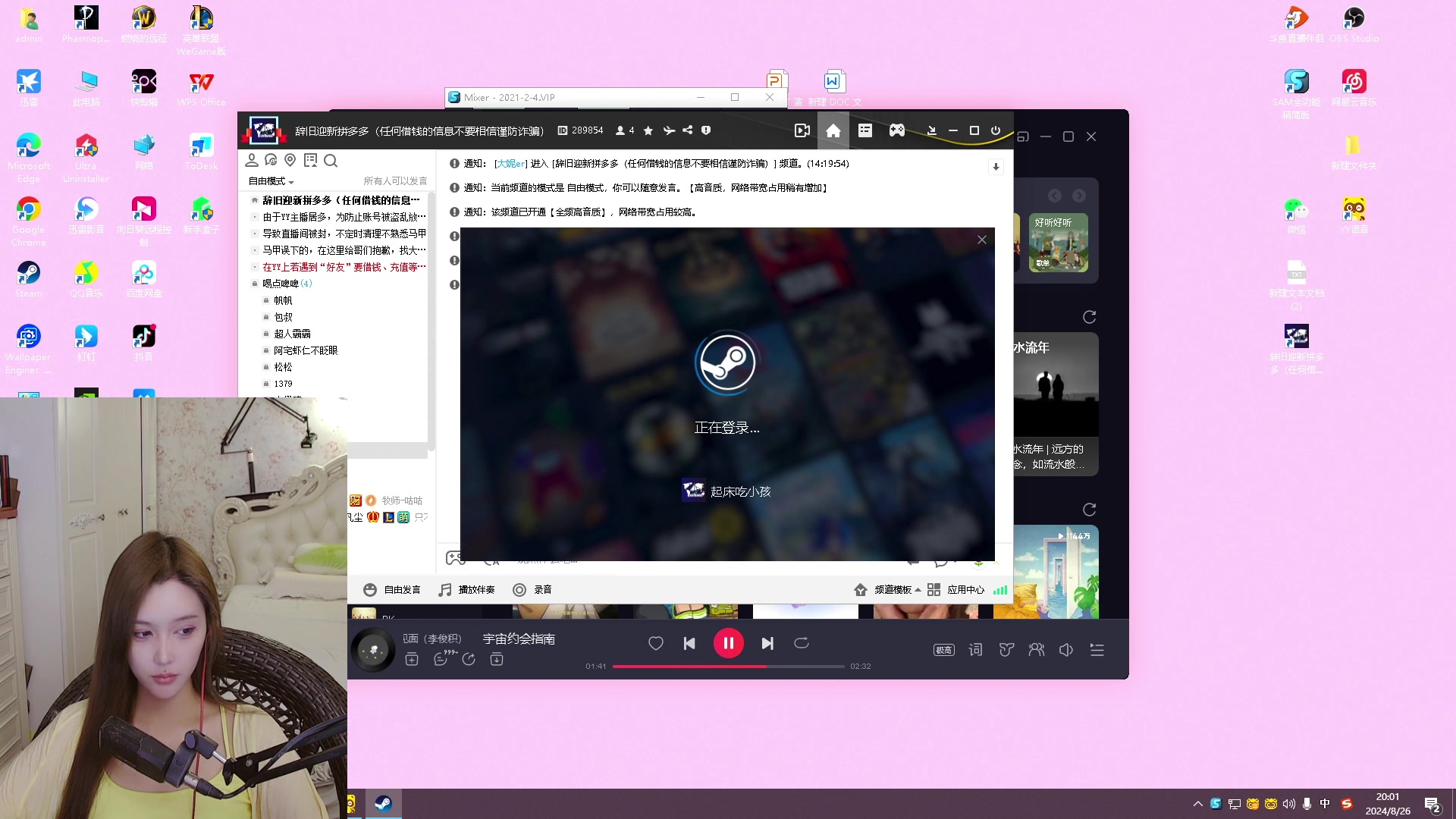1456x819 pixels.
Task: Open the video live icon in YY title bar
Action: click(x=802, y=130)
